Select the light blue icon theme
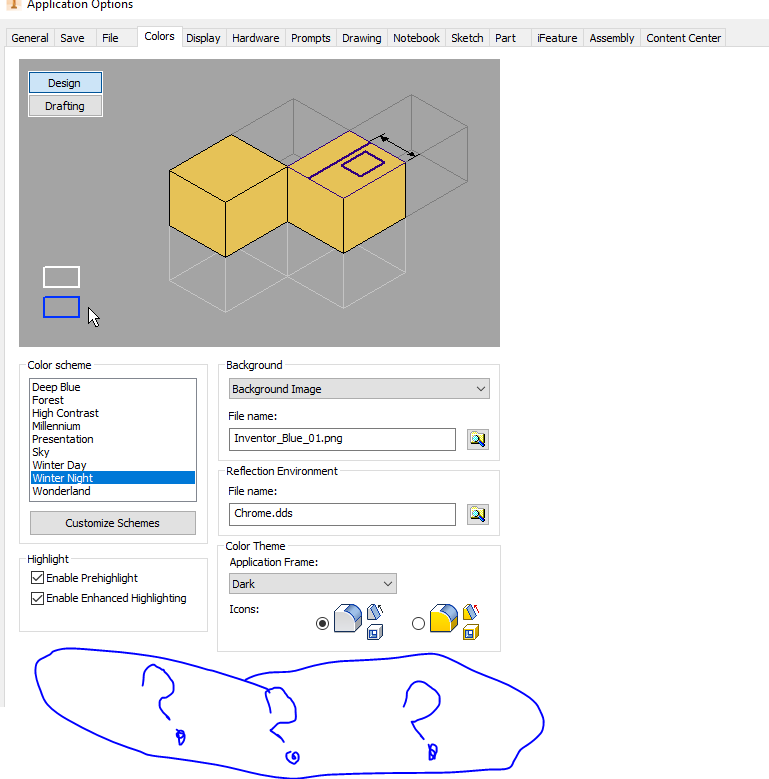The width and height of the screenshot is (769, 779). click(x=322, y=623)
